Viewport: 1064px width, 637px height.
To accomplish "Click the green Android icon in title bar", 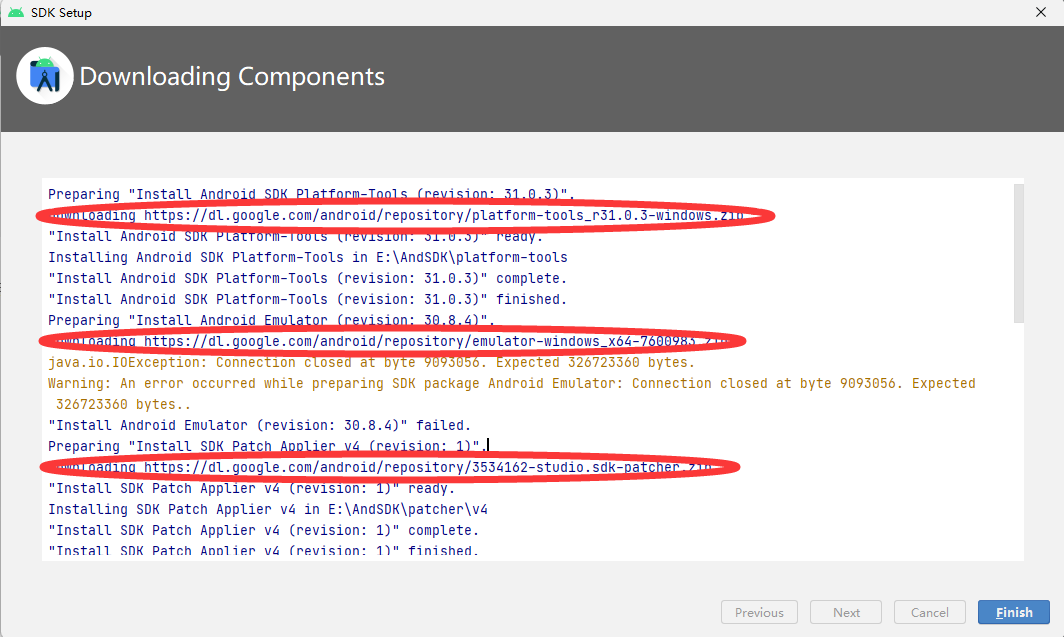I will [18, 12].
